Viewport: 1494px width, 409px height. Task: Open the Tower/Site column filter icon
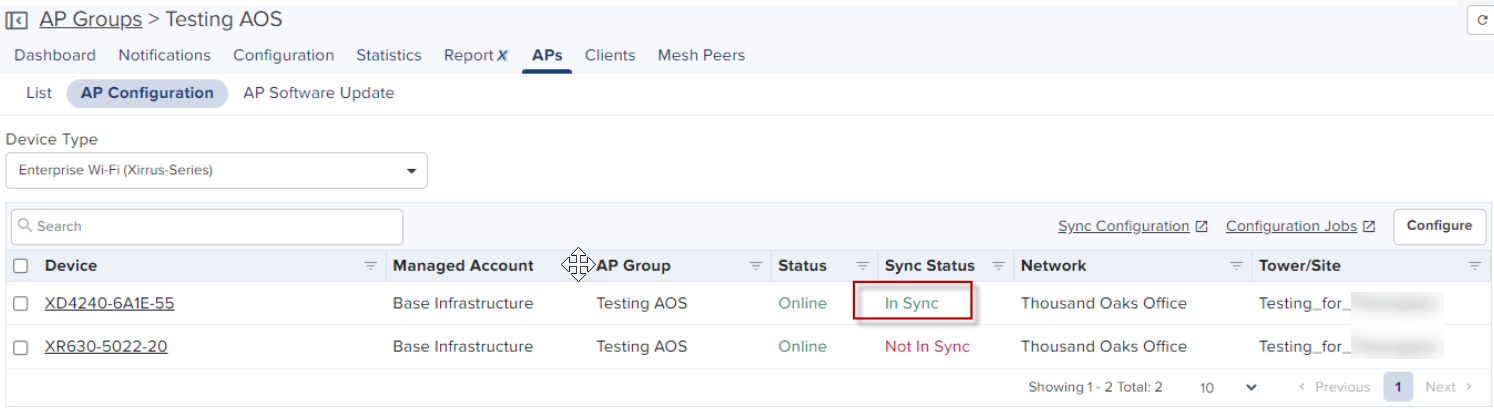coord(1474,266)
